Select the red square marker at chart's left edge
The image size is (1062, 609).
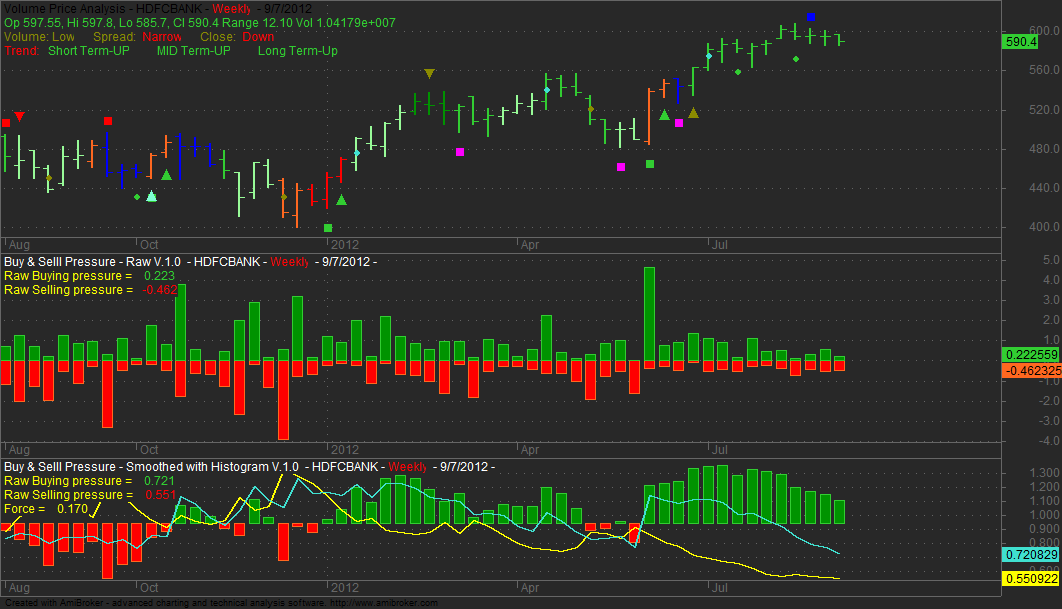tap(6, 123)
